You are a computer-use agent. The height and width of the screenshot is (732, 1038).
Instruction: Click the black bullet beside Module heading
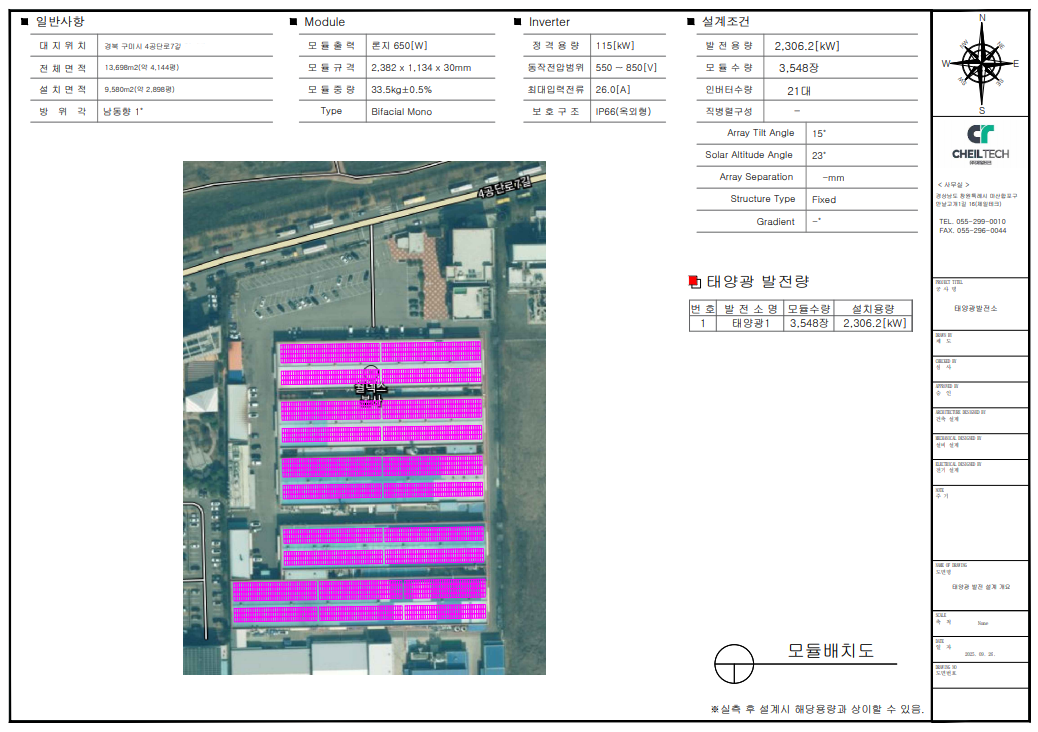click(x=293, y=22)
